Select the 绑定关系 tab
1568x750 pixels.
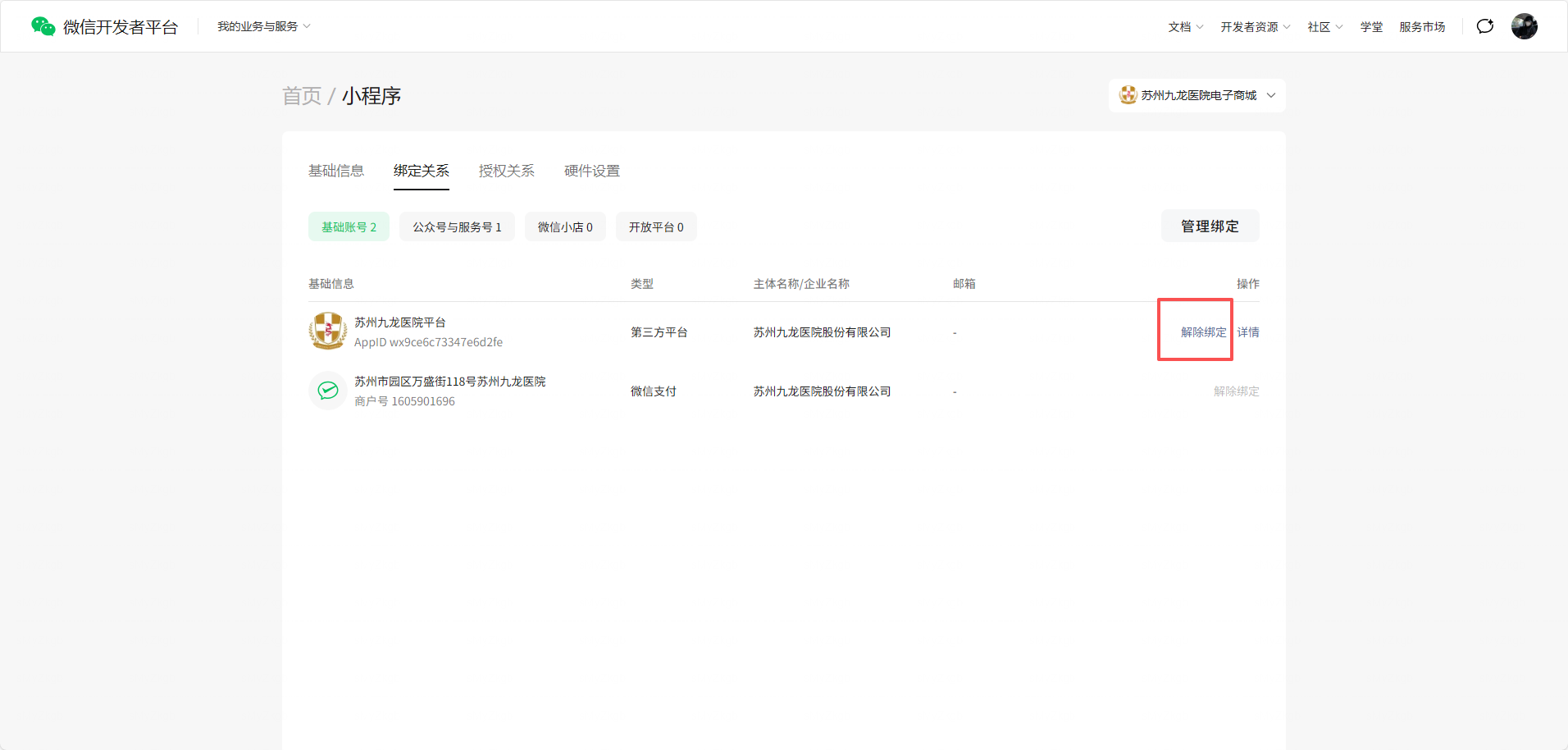[422, 171]
